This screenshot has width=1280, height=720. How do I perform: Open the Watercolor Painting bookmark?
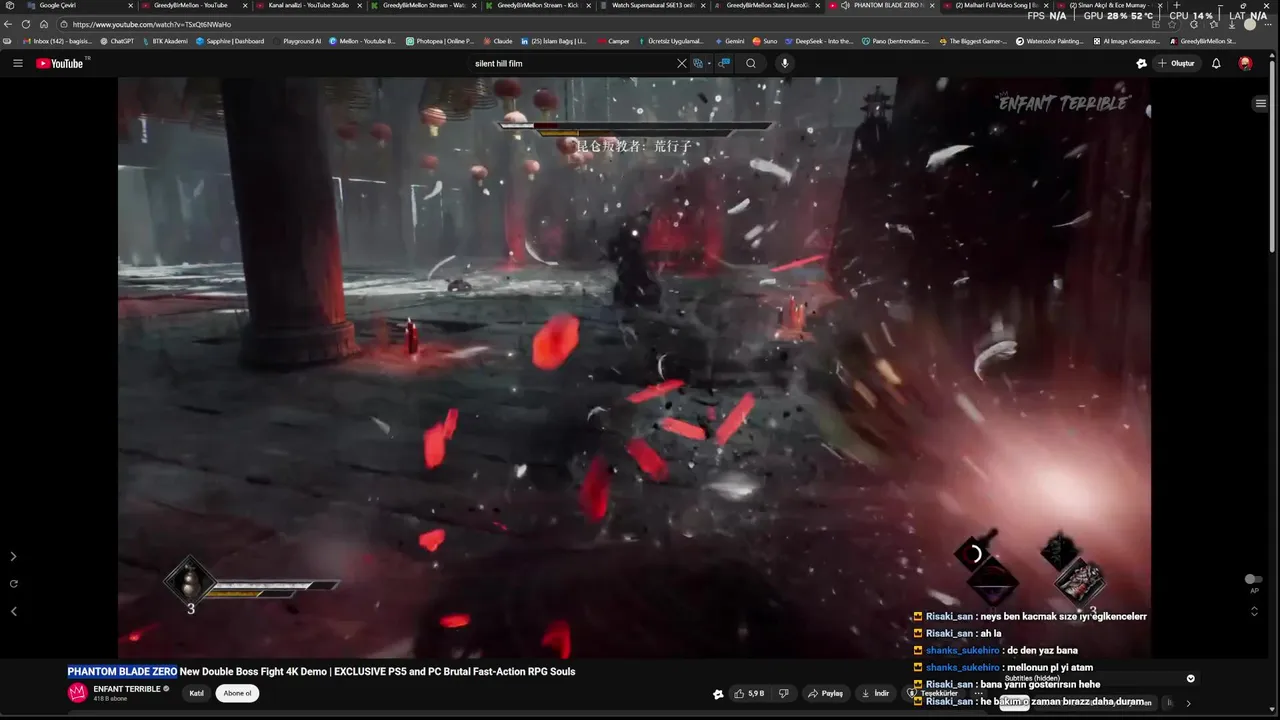(x=1050, y=41)
